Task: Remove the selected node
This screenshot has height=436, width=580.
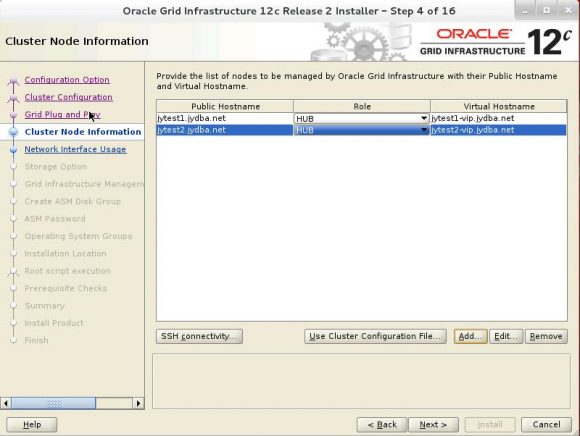Action: click(x=546, y=336)
